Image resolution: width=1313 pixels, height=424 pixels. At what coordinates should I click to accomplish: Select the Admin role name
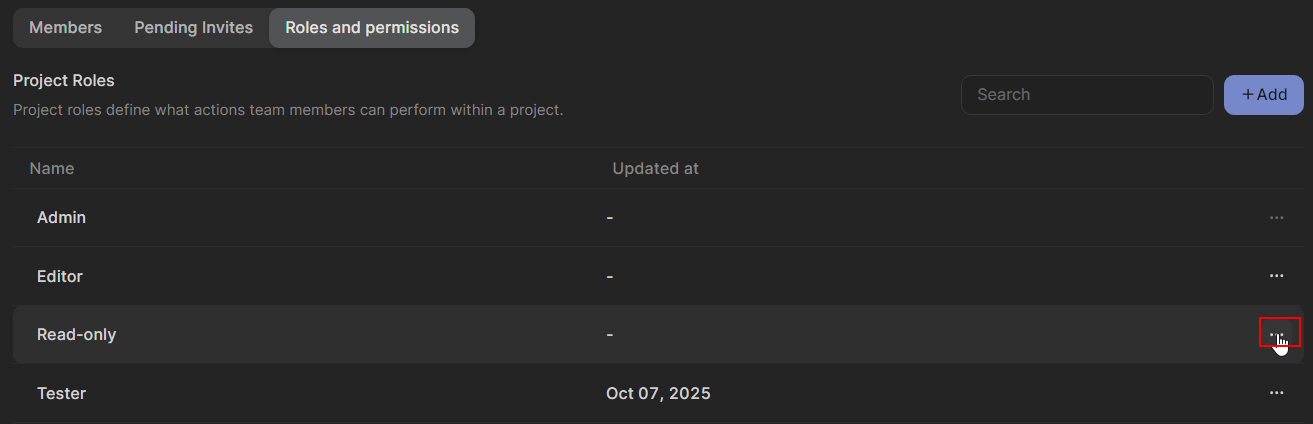click(x=61, y=217)
